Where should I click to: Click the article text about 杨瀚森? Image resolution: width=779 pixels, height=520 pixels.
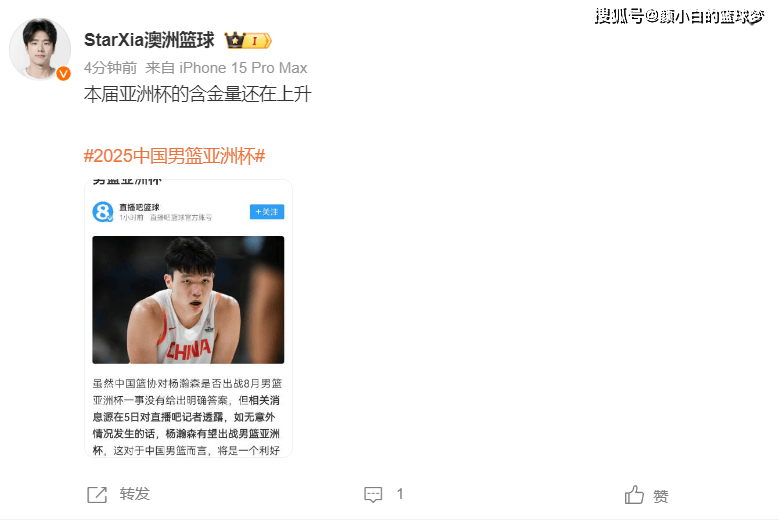pyautogui.click(x=187, y=417)
